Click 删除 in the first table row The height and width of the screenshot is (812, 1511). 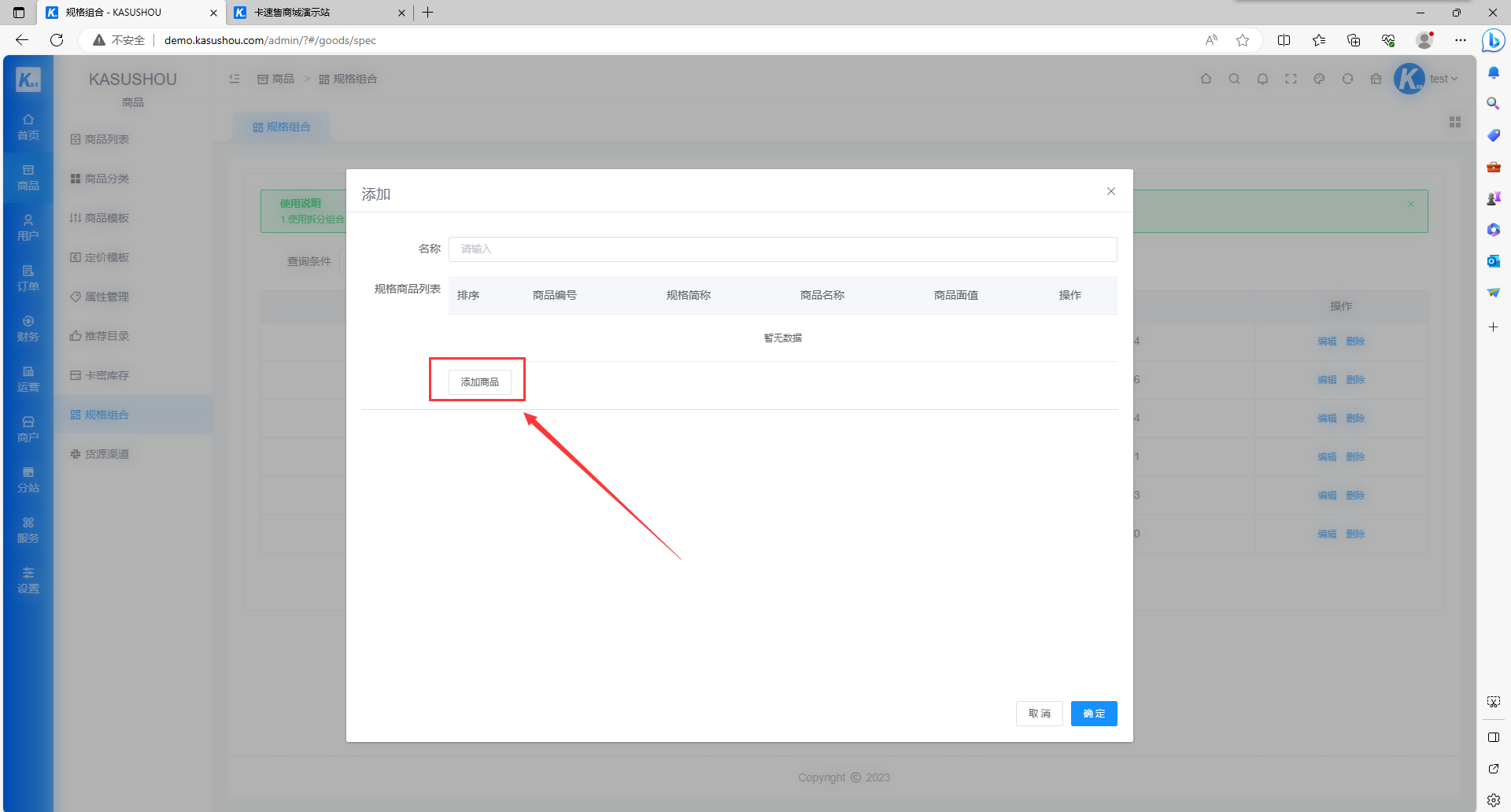(x=1355, y=341)
